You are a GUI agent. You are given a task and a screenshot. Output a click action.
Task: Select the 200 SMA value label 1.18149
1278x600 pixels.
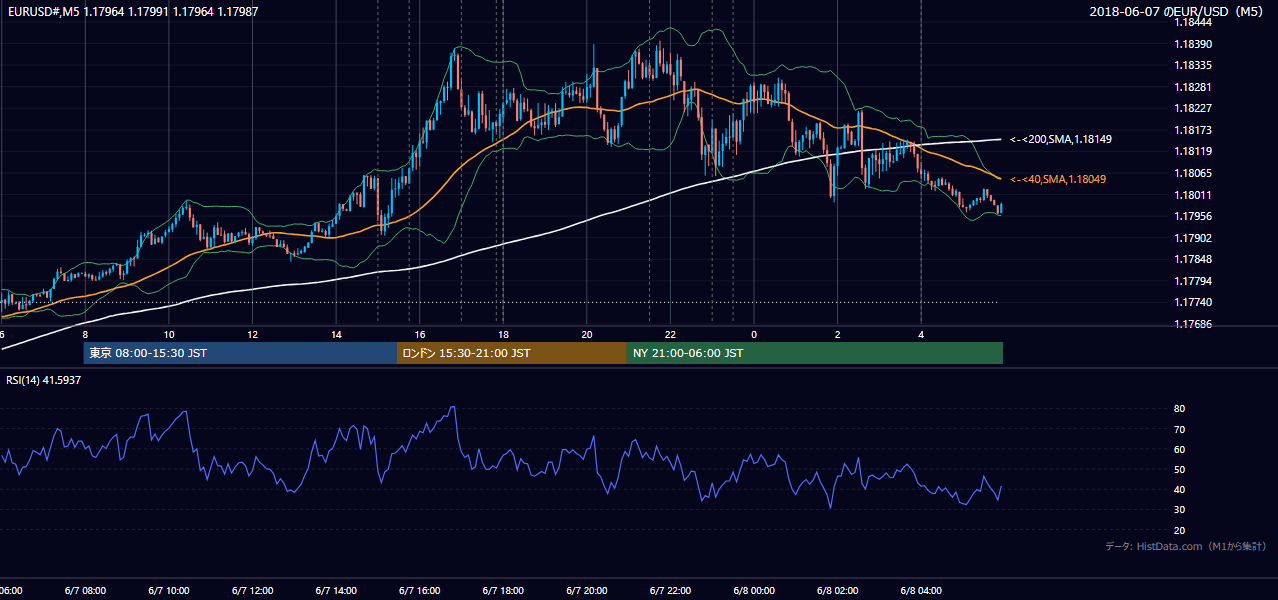pyautogui.click(x=1061, y=139)
